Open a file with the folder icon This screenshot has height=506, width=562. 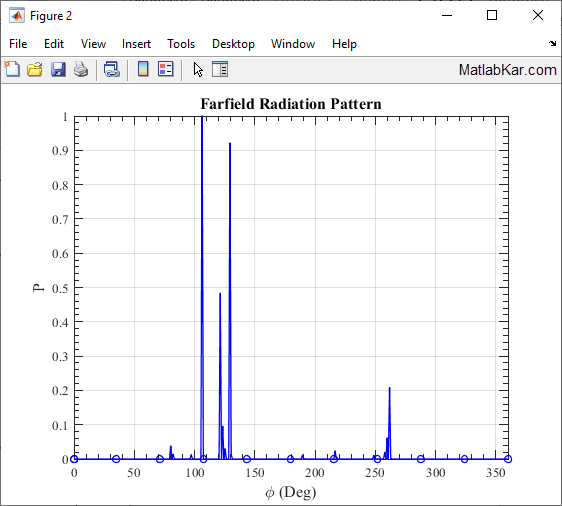(x=35, y=69)
